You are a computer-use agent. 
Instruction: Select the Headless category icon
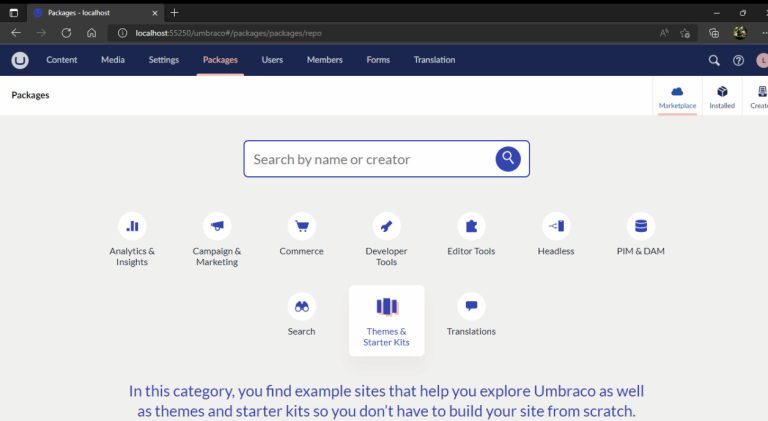point(556,226)
